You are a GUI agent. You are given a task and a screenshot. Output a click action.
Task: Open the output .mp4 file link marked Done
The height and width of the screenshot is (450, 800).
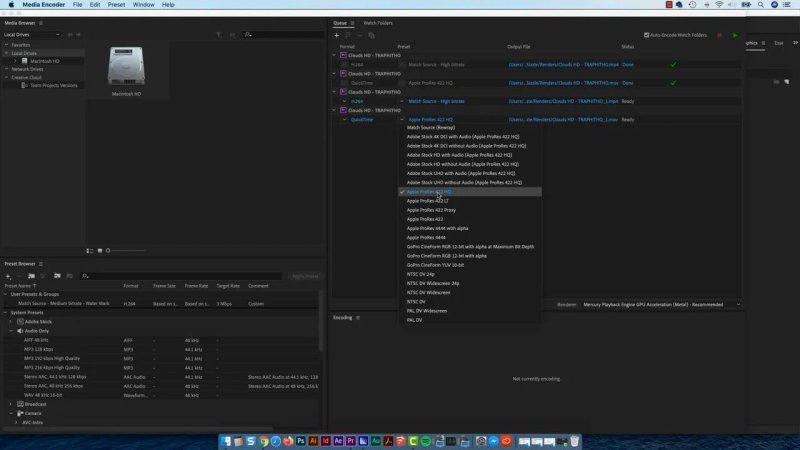pos(563,65)
